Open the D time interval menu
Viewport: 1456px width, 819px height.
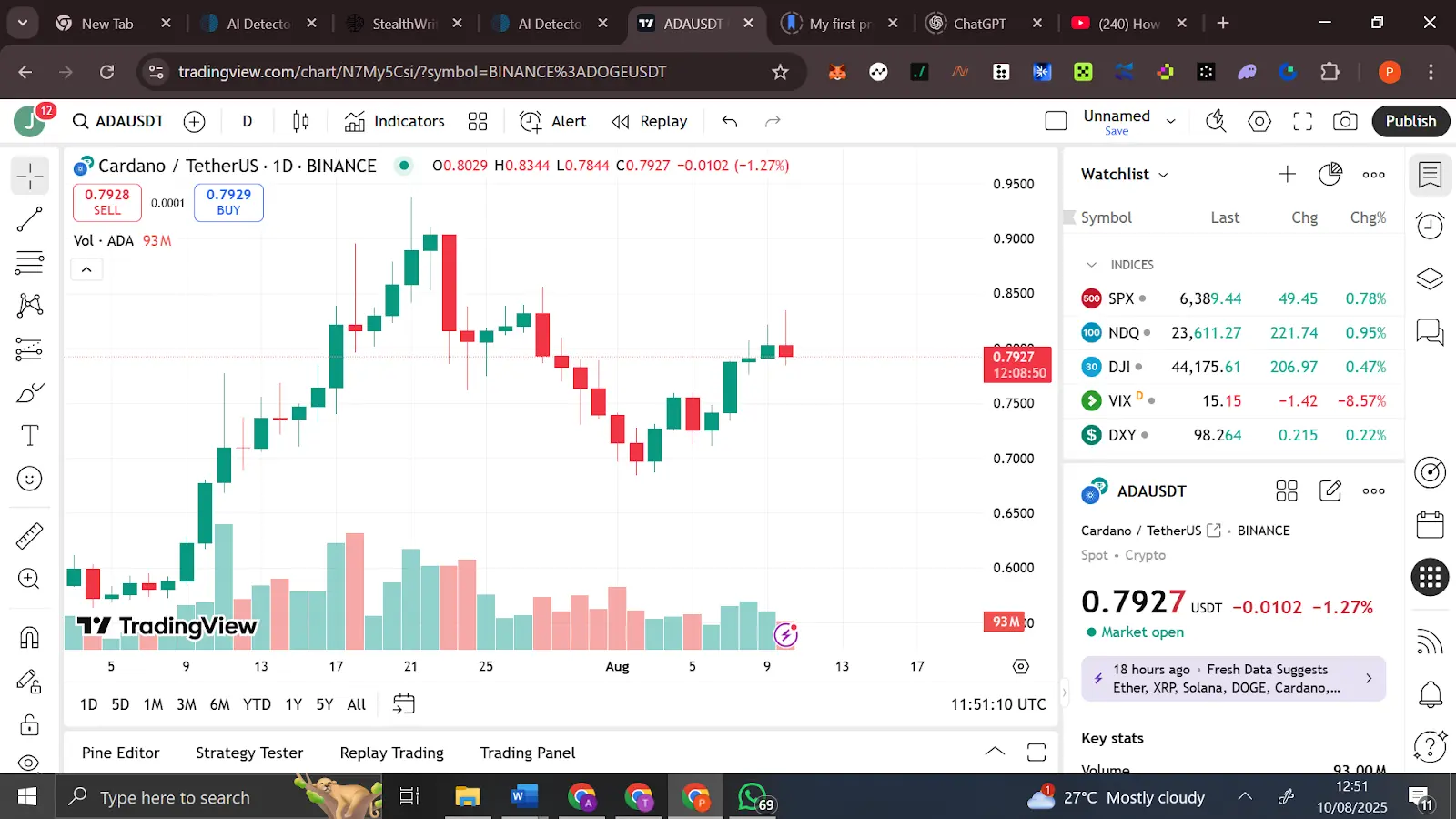coord(248,121)
